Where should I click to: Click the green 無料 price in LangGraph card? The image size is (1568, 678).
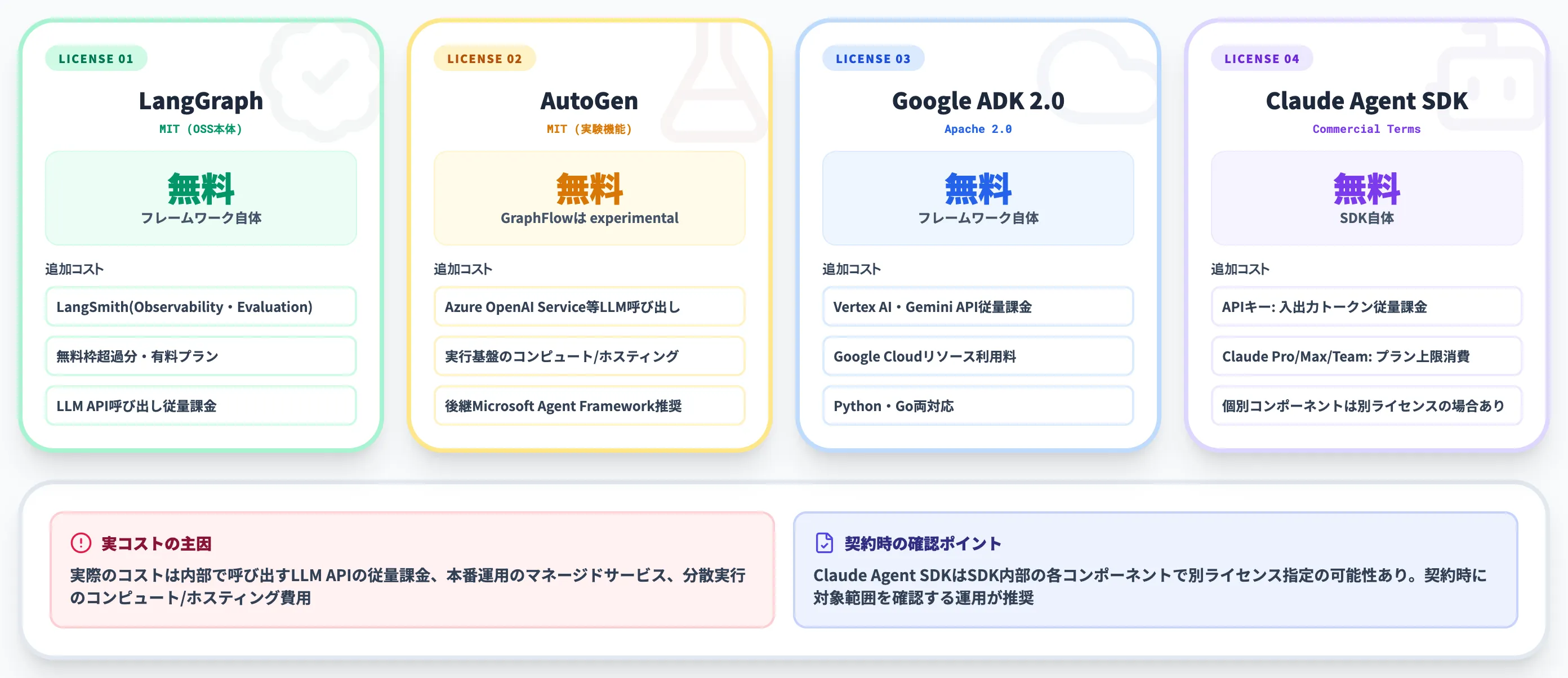pos(201,189)
